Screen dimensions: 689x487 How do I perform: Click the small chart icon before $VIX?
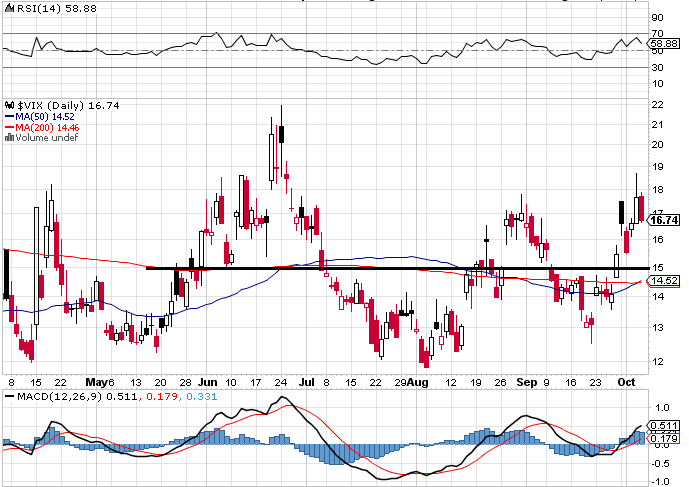click(9, 104)
